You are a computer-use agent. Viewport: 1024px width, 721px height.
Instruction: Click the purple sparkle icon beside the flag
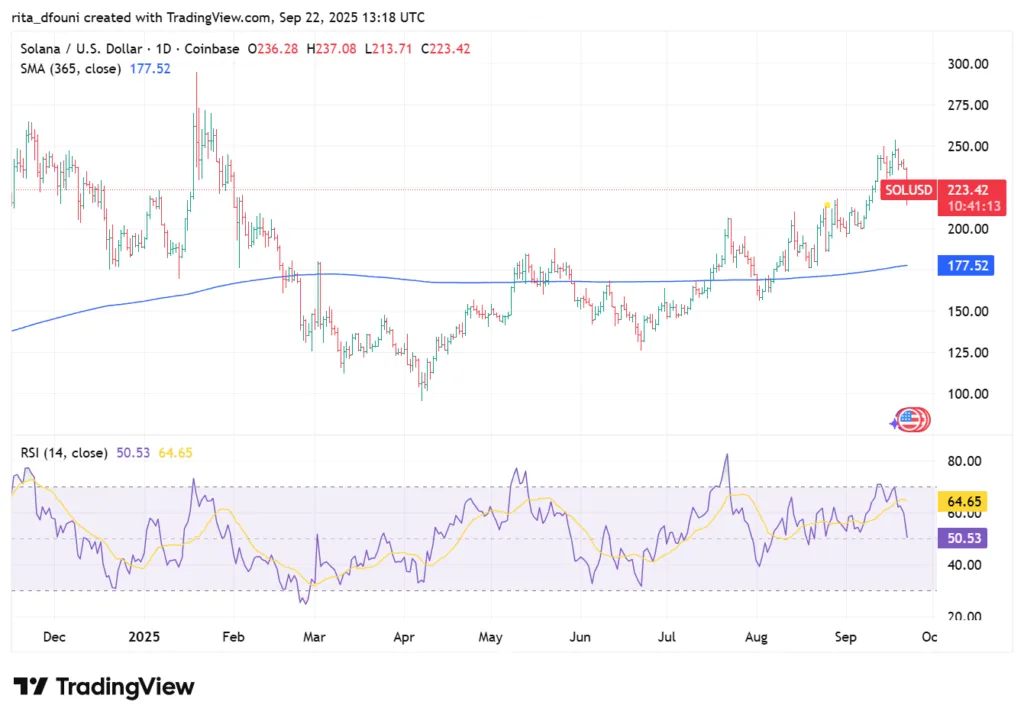(894, 424)
